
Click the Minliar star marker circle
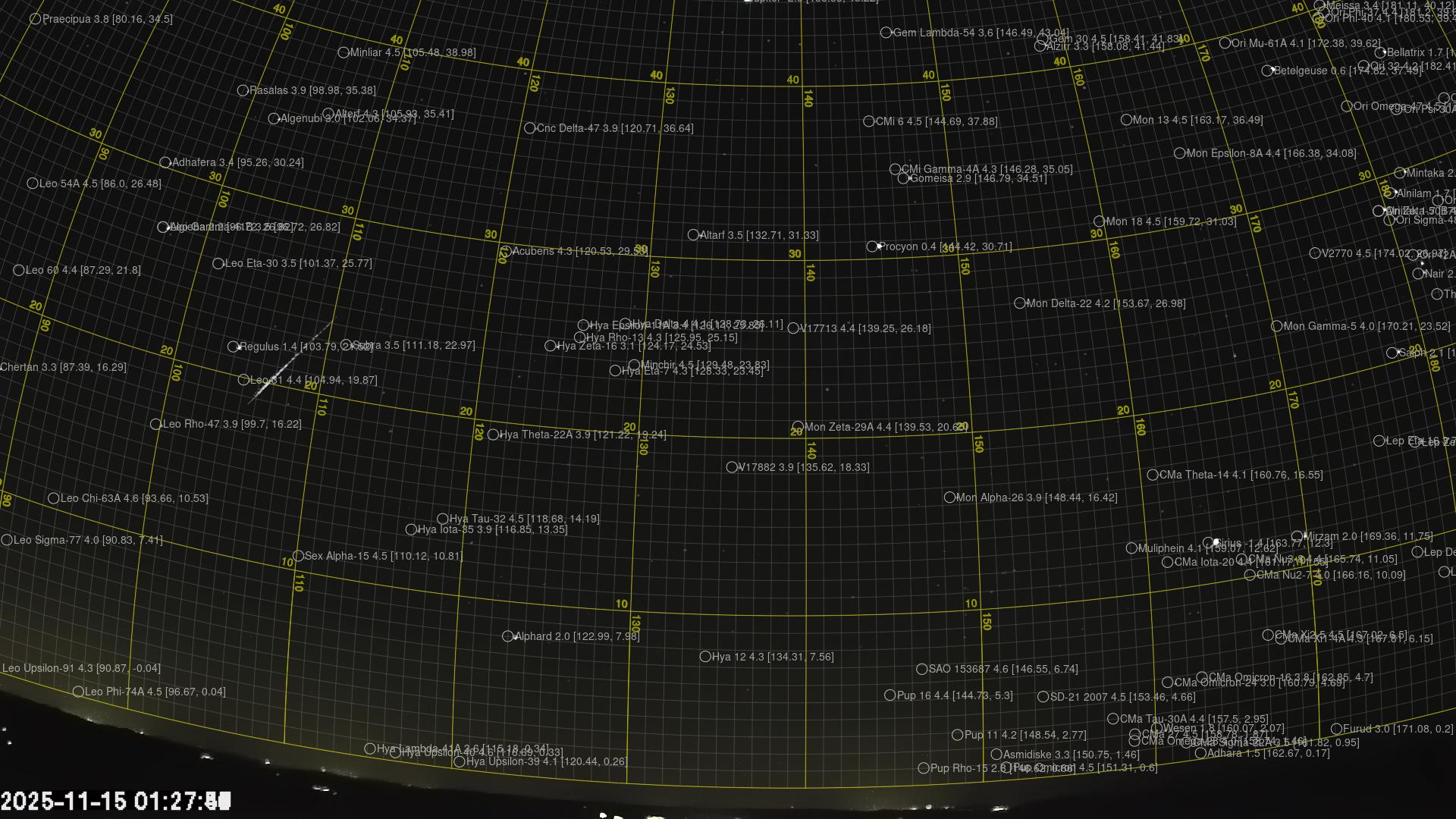coord(344,52)
